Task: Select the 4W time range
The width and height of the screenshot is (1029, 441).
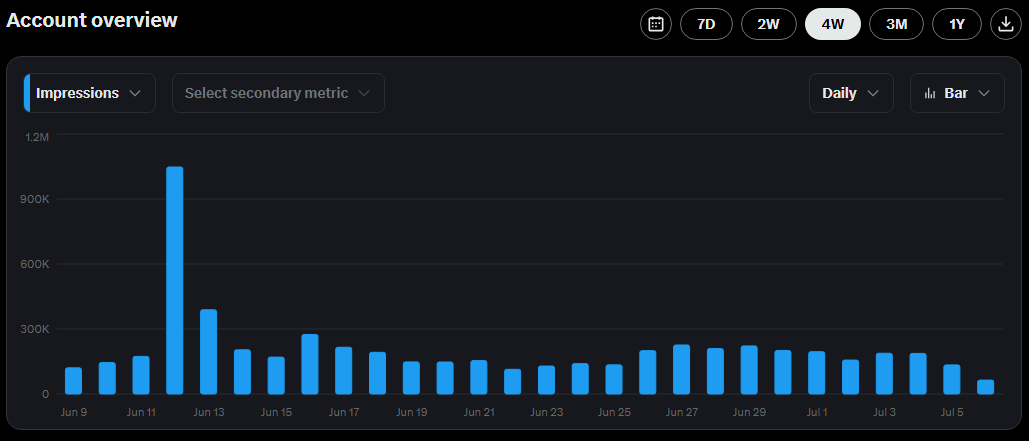Action: (x=832, y=24)
